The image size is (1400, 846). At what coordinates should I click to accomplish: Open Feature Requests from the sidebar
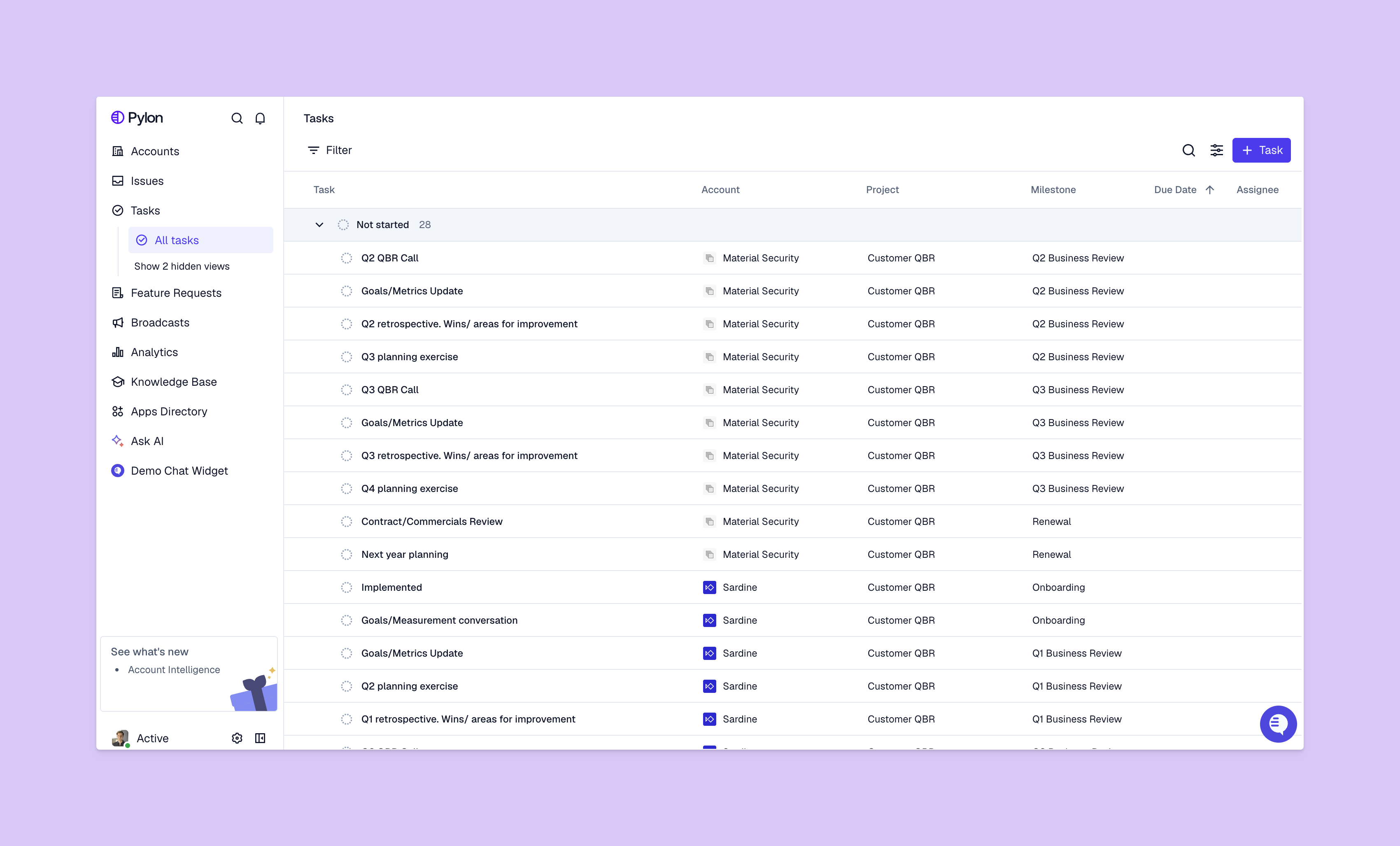(x=176, y=293)
